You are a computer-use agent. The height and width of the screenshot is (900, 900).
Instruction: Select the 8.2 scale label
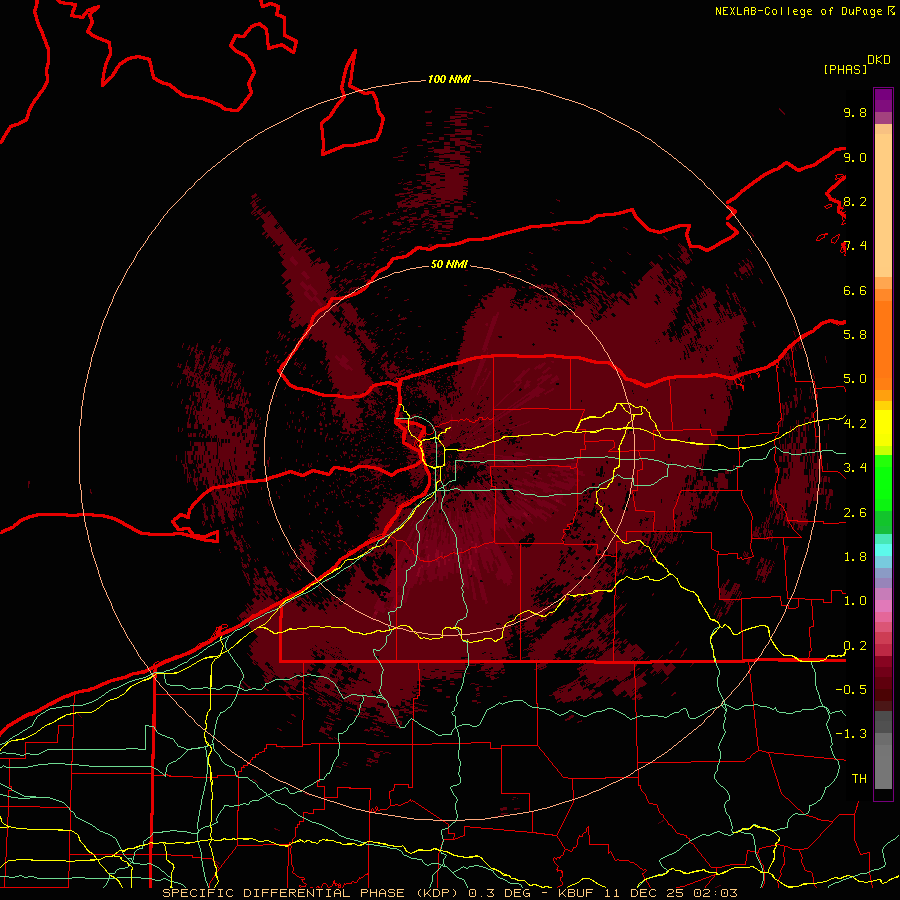click(x=855, y=201)
